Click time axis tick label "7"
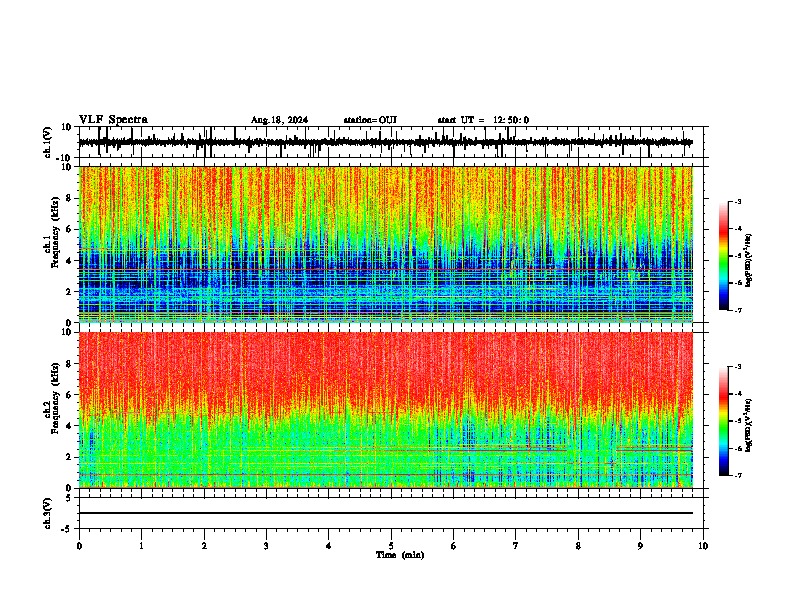Screen dimensions: 792x612 tap(516, 546)
